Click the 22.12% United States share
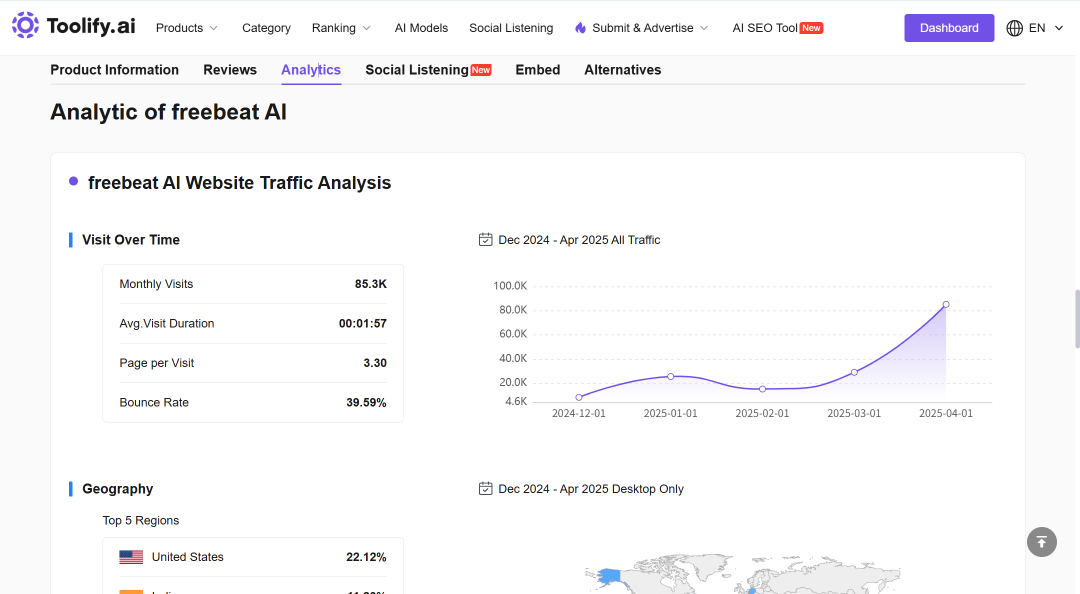 [366, 557]
